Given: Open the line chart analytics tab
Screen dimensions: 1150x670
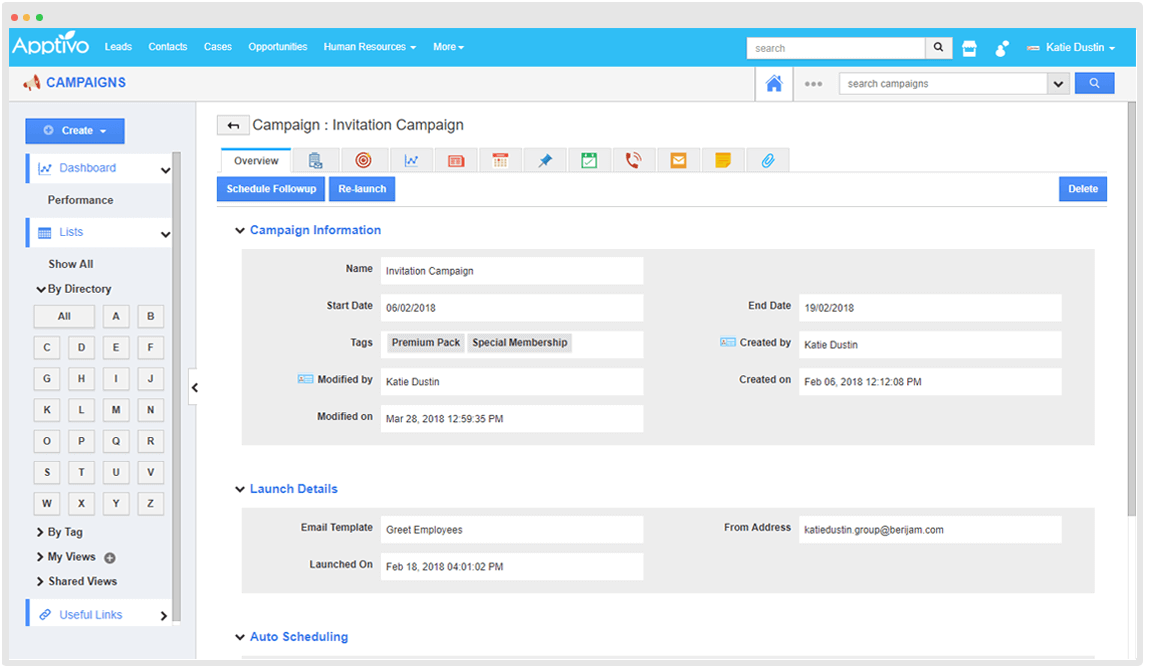Looking at the screenshot, I should click(411, 160).
